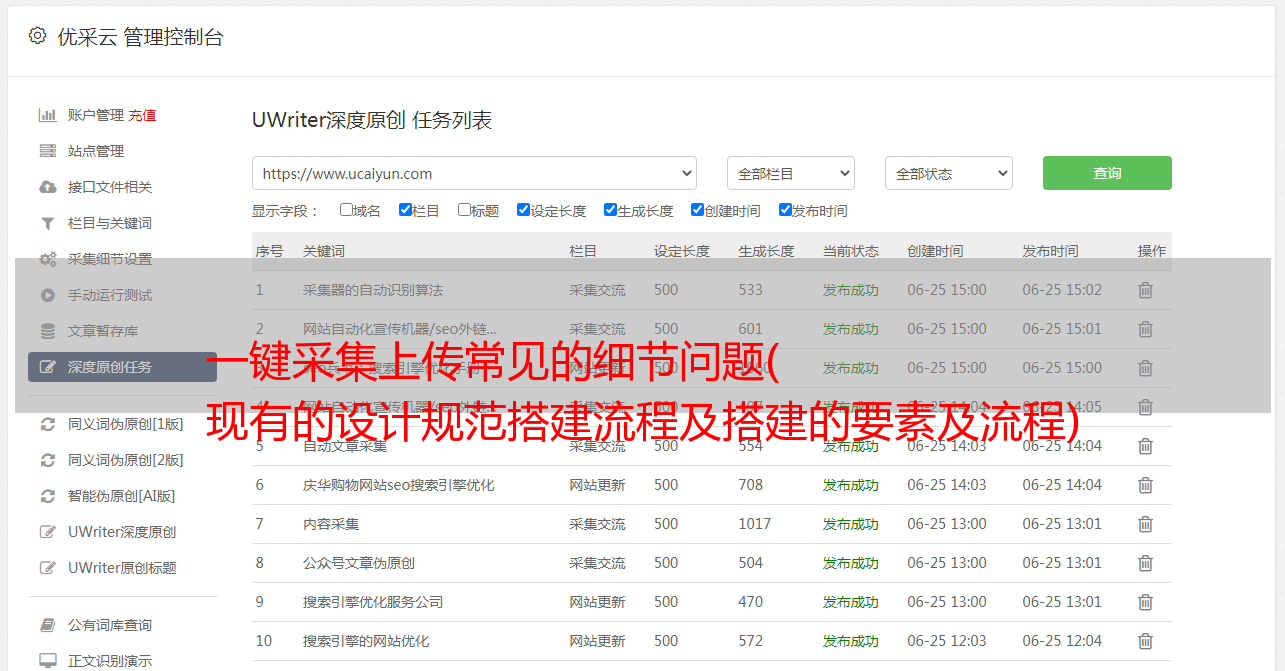Click the 1017 generated length value
This screenshot has height=671, width=1285.
(x=754, y=524)
